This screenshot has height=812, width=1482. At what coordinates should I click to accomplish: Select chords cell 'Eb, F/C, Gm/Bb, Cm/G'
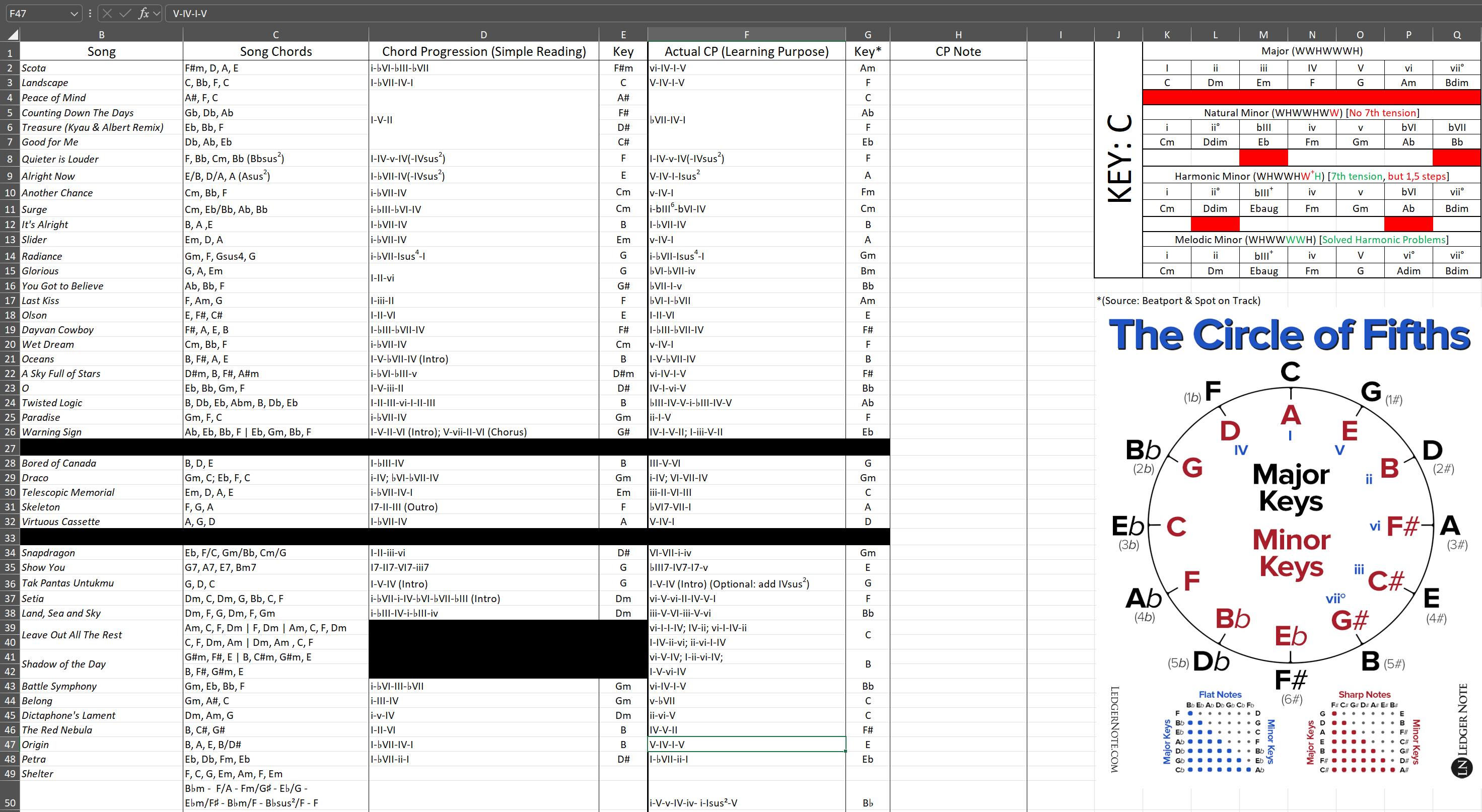(275, 553)
